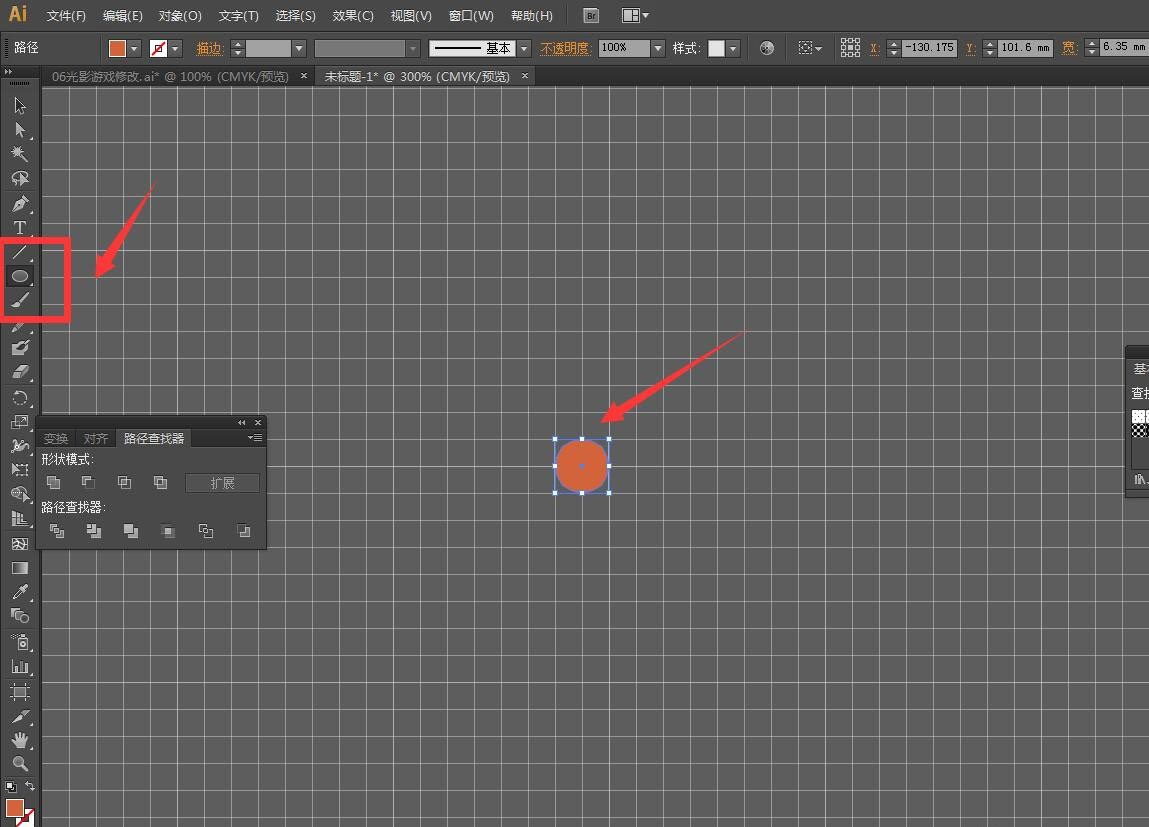Click the X coordinate input field

929,48
